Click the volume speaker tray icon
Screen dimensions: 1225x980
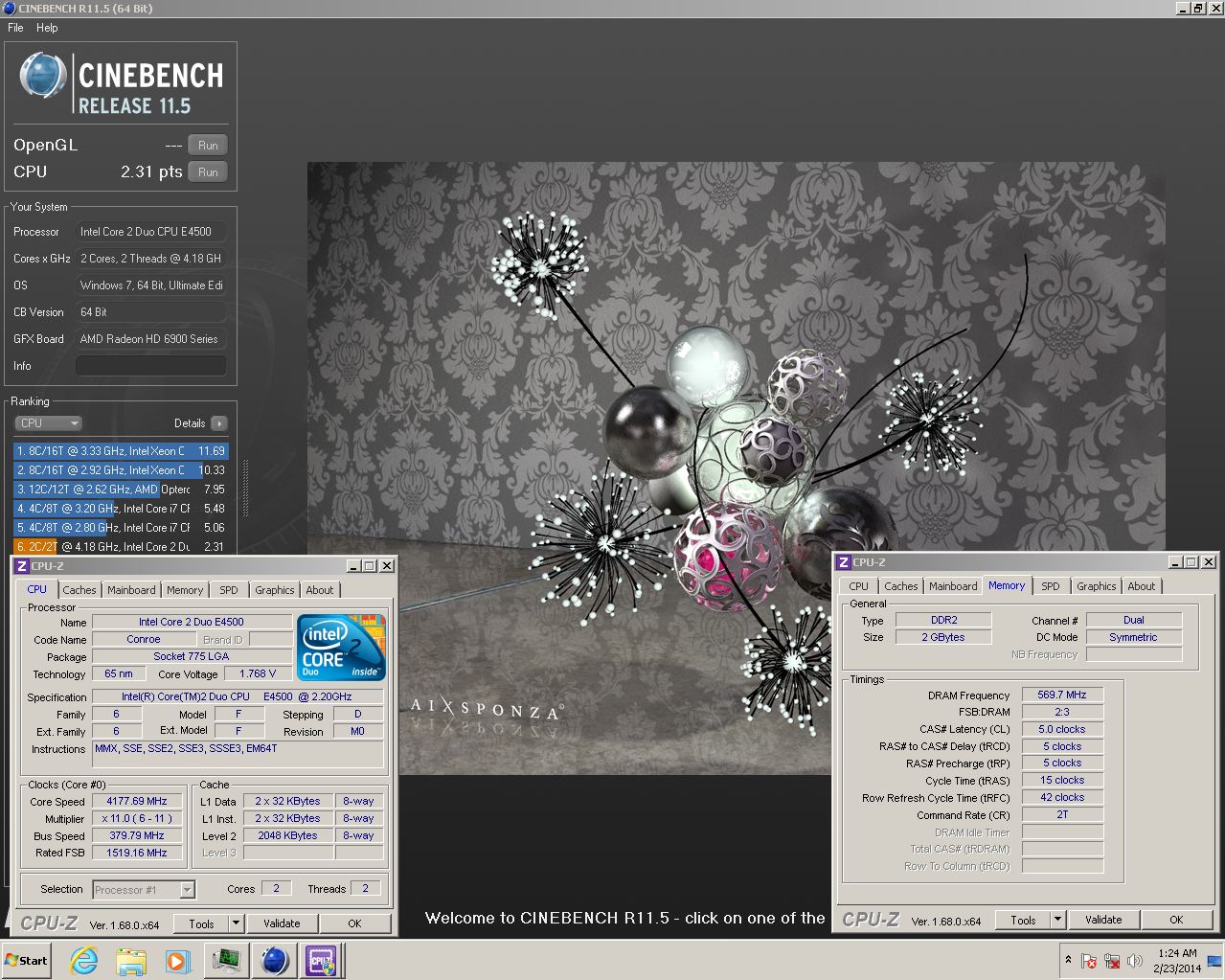(1135, 961)
